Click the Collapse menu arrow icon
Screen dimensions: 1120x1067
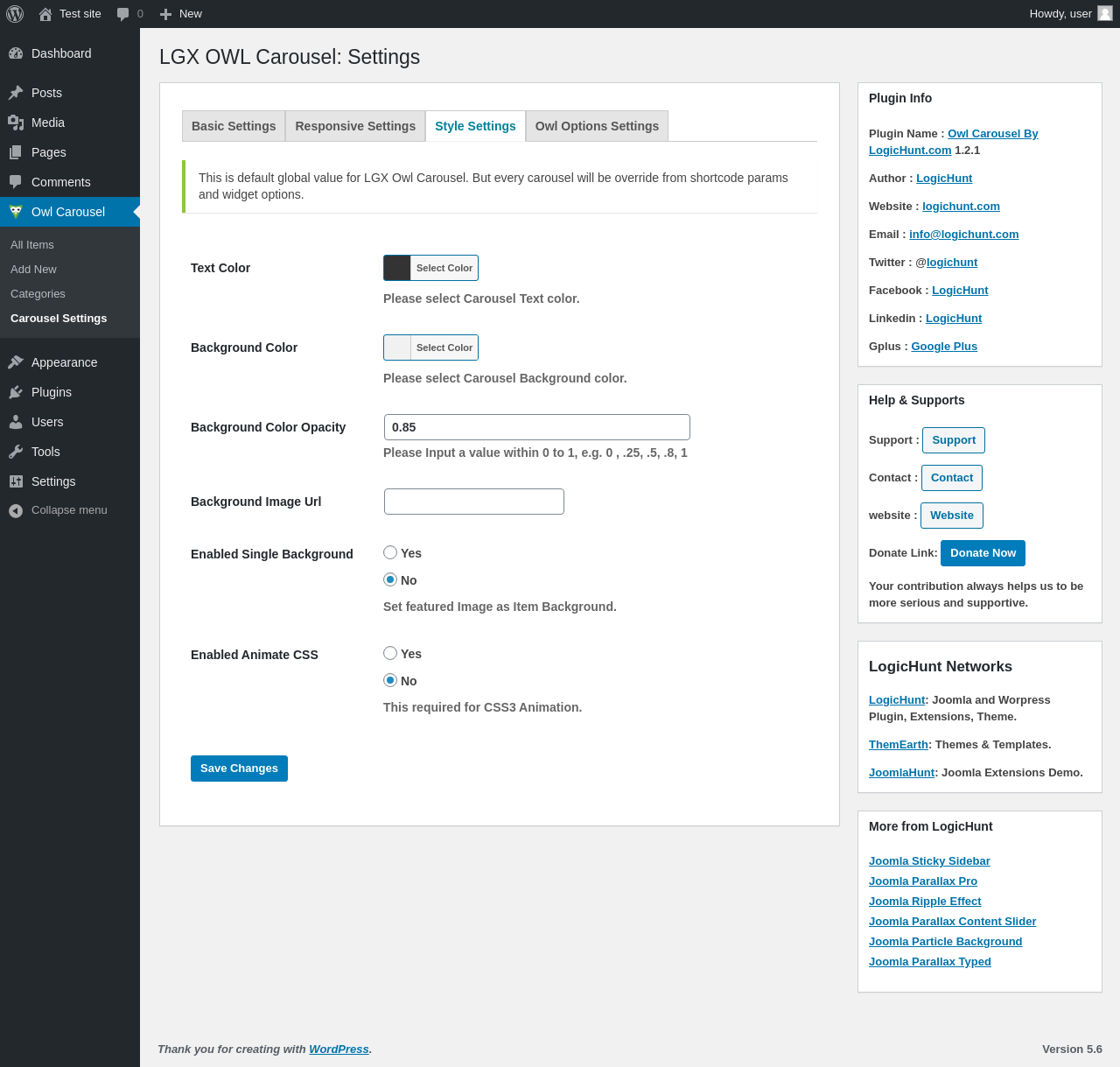(x=16, y=510)
